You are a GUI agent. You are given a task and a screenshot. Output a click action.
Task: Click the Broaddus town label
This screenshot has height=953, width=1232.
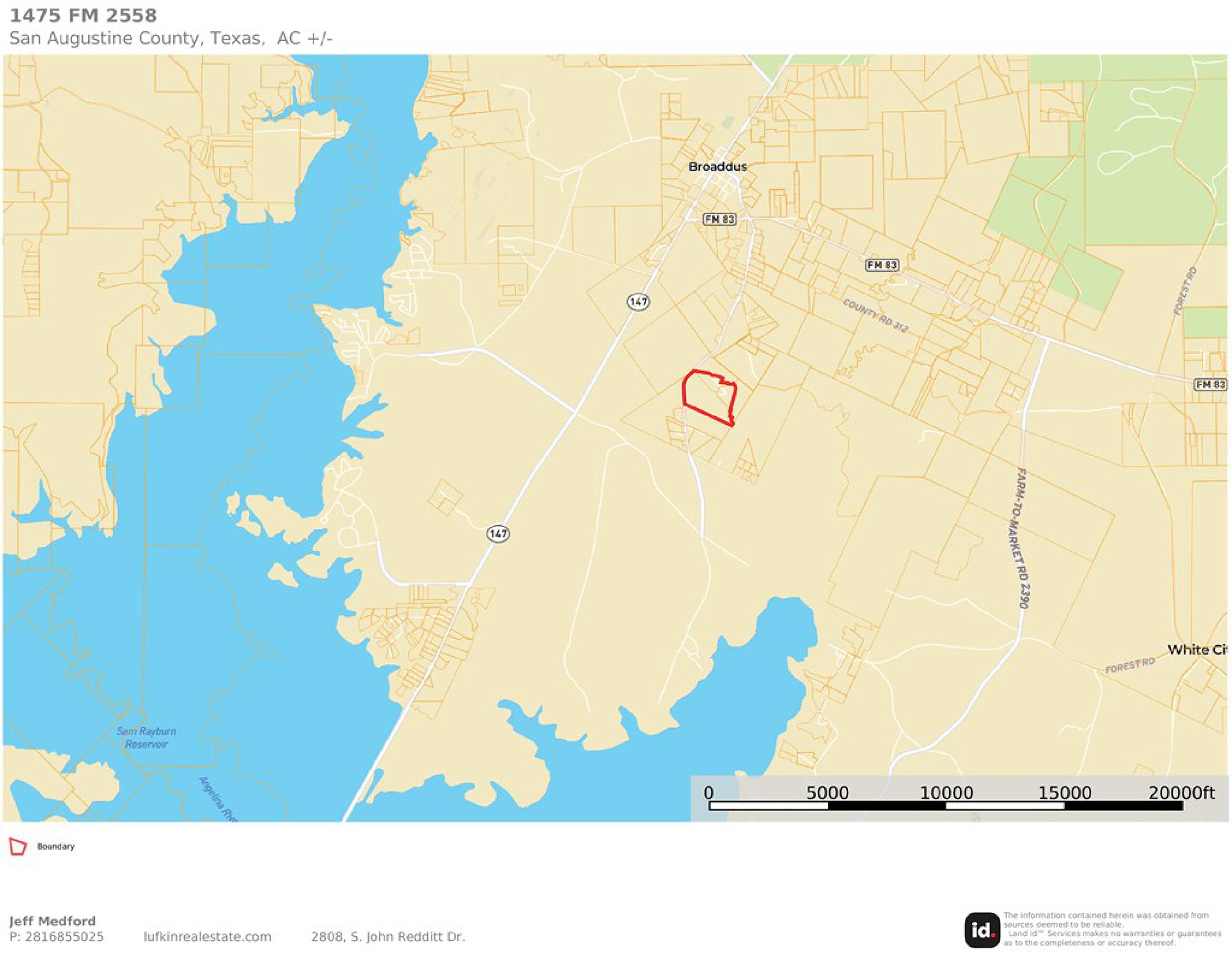[x=717, y=166]
